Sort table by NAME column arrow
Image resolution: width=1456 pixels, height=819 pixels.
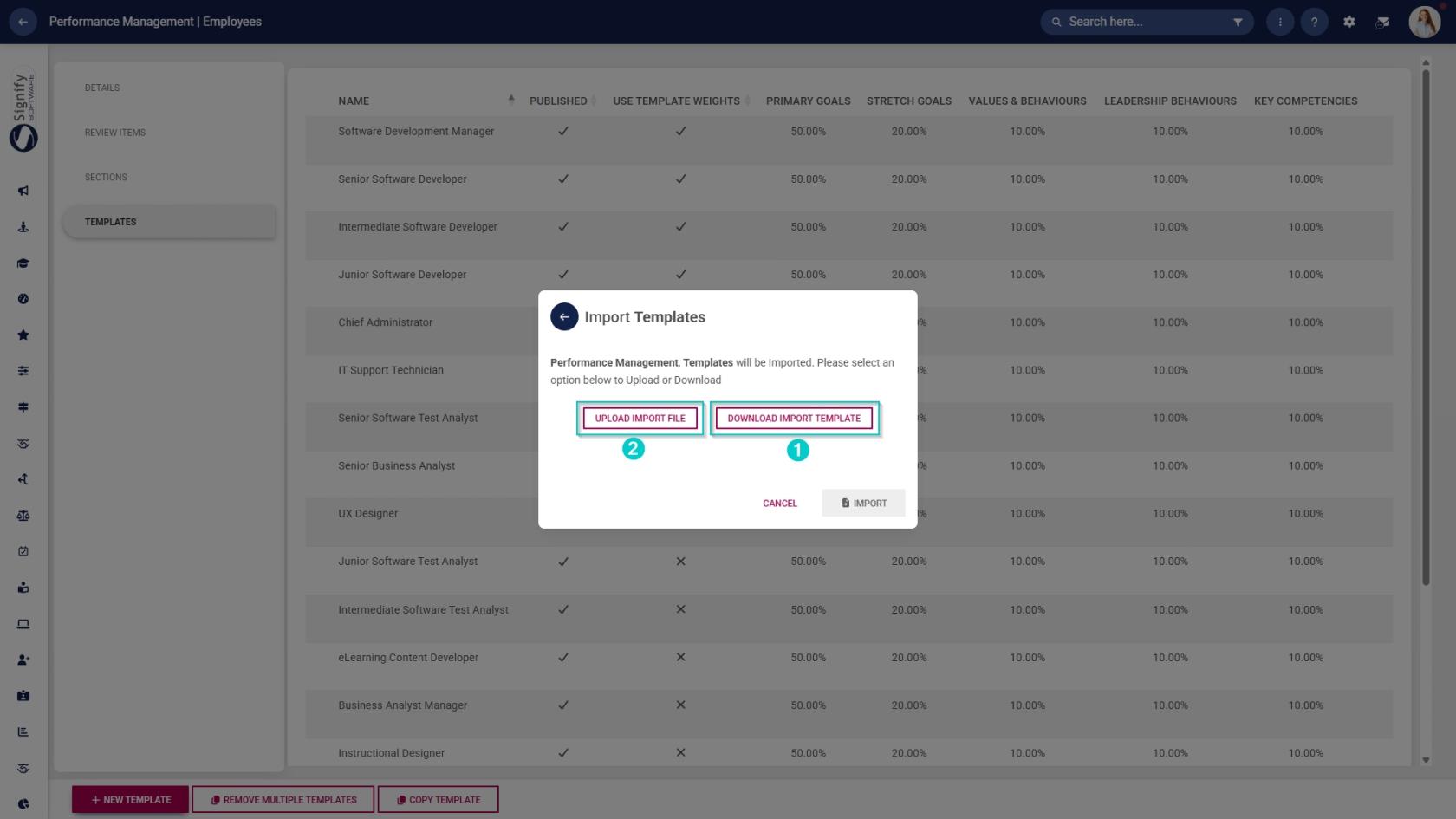pos(511,101)
